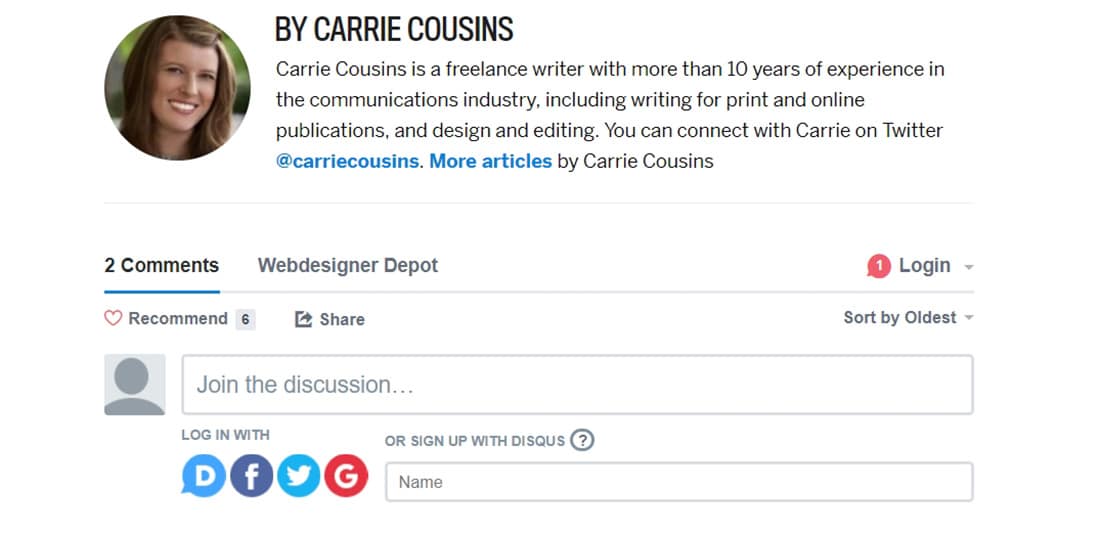Click the heart Recommend icon
Image resolution: width=1100 pixels, height=536 pixels.
coord(113,319)
